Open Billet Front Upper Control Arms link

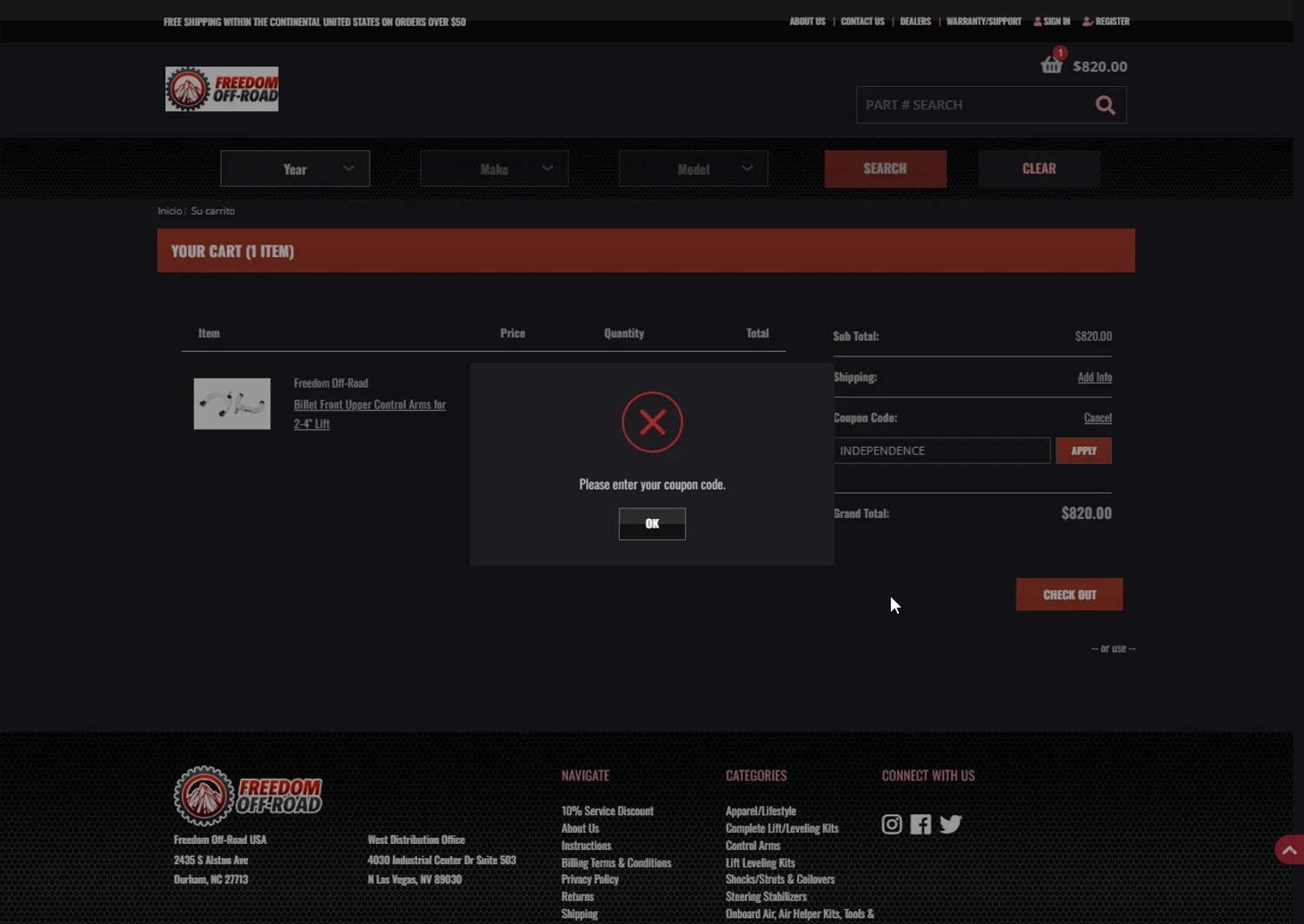coord(369,414)
